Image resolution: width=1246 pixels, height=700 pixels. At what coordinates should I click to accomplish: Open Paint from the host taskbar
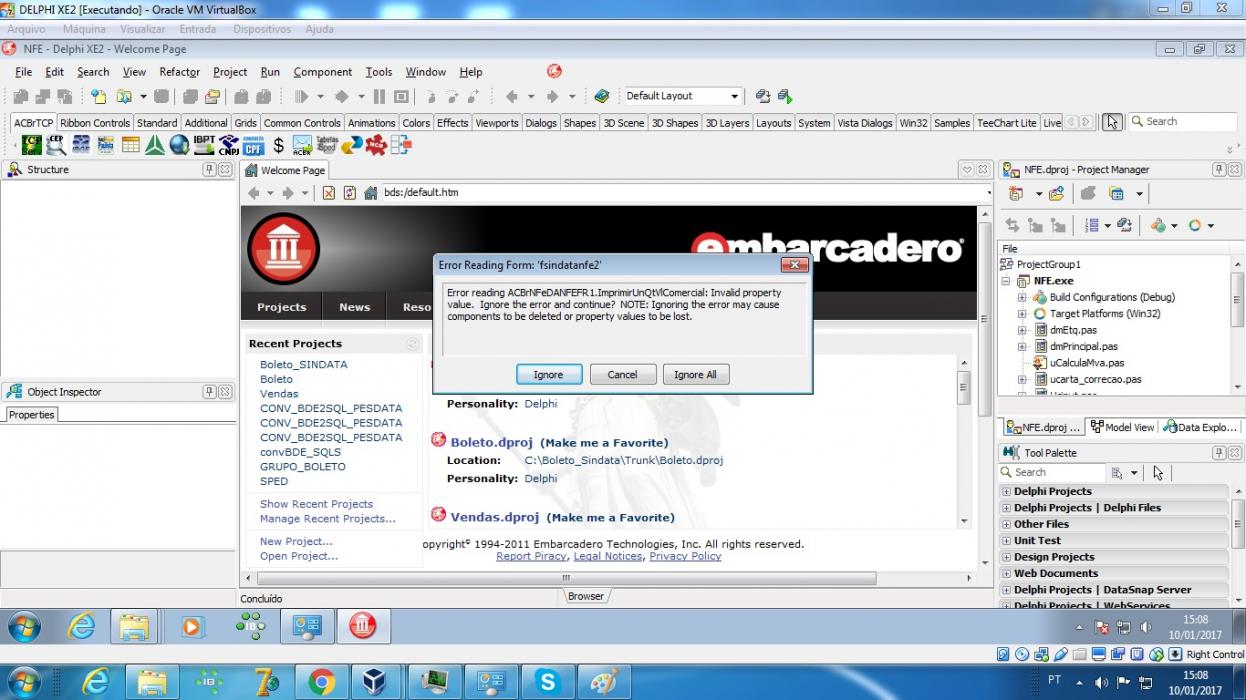tap(605, 682)
